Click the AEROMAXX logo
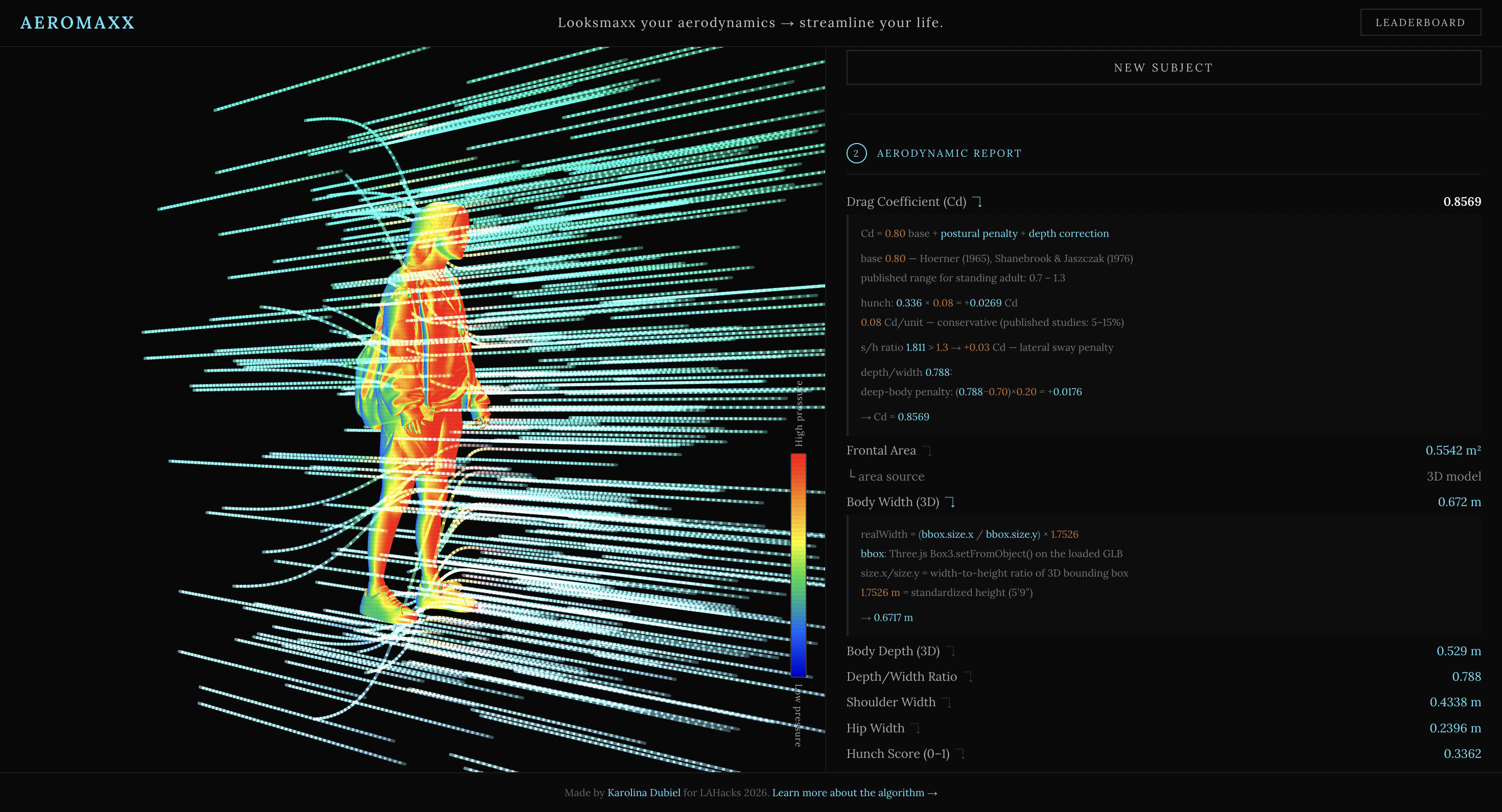Image resolution: width=1502 pixels, height=812 pixels. point(78,23)
